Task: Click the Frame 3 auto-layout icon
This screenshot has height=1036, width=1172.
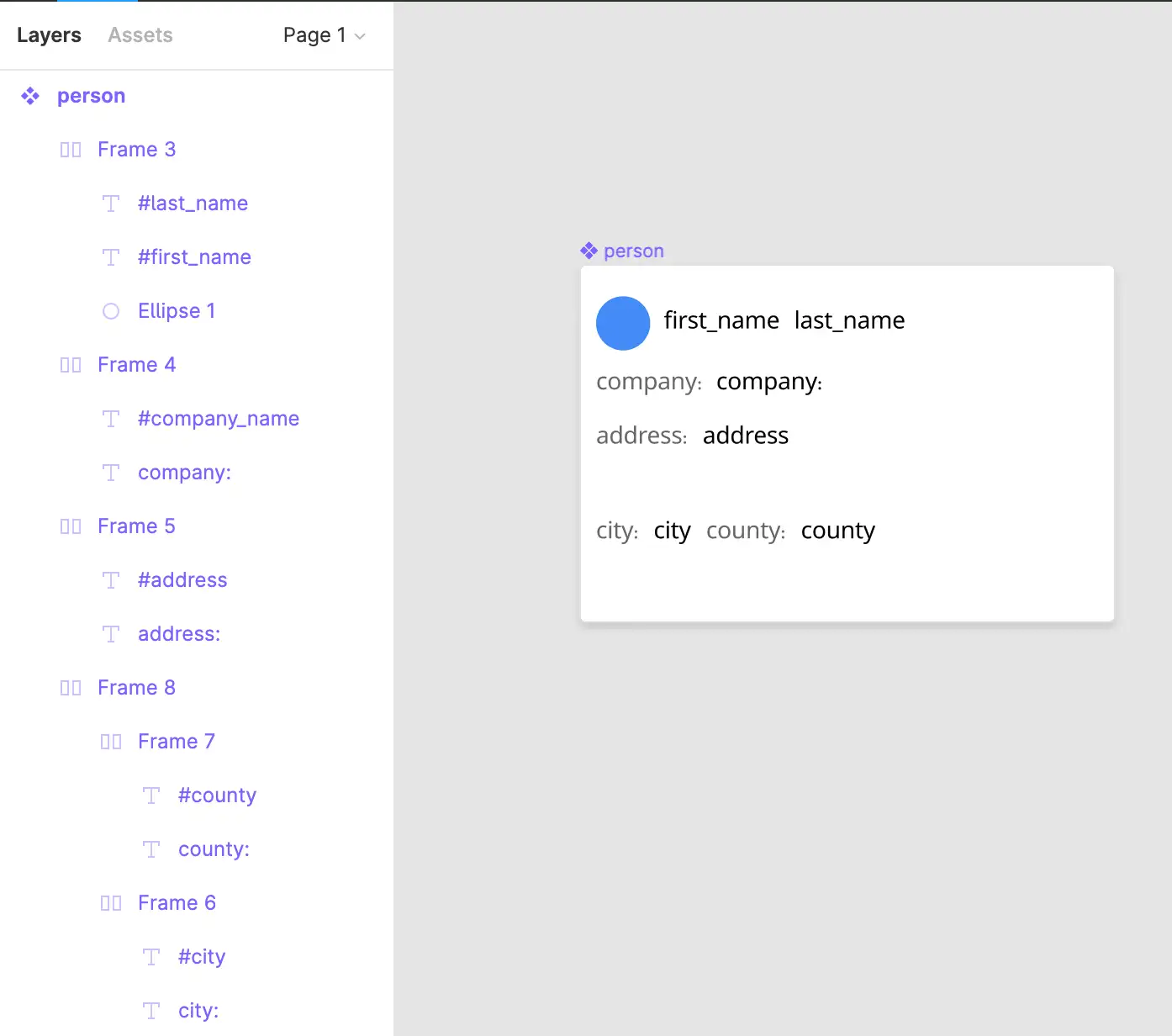Action: [x=71, y=150]
